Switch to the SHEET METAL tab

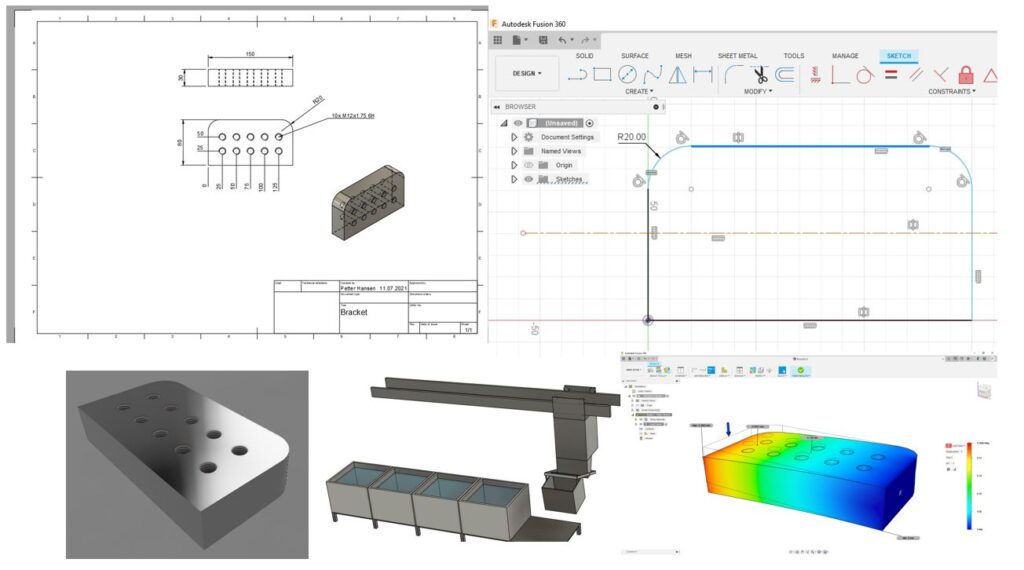[737, 55]
